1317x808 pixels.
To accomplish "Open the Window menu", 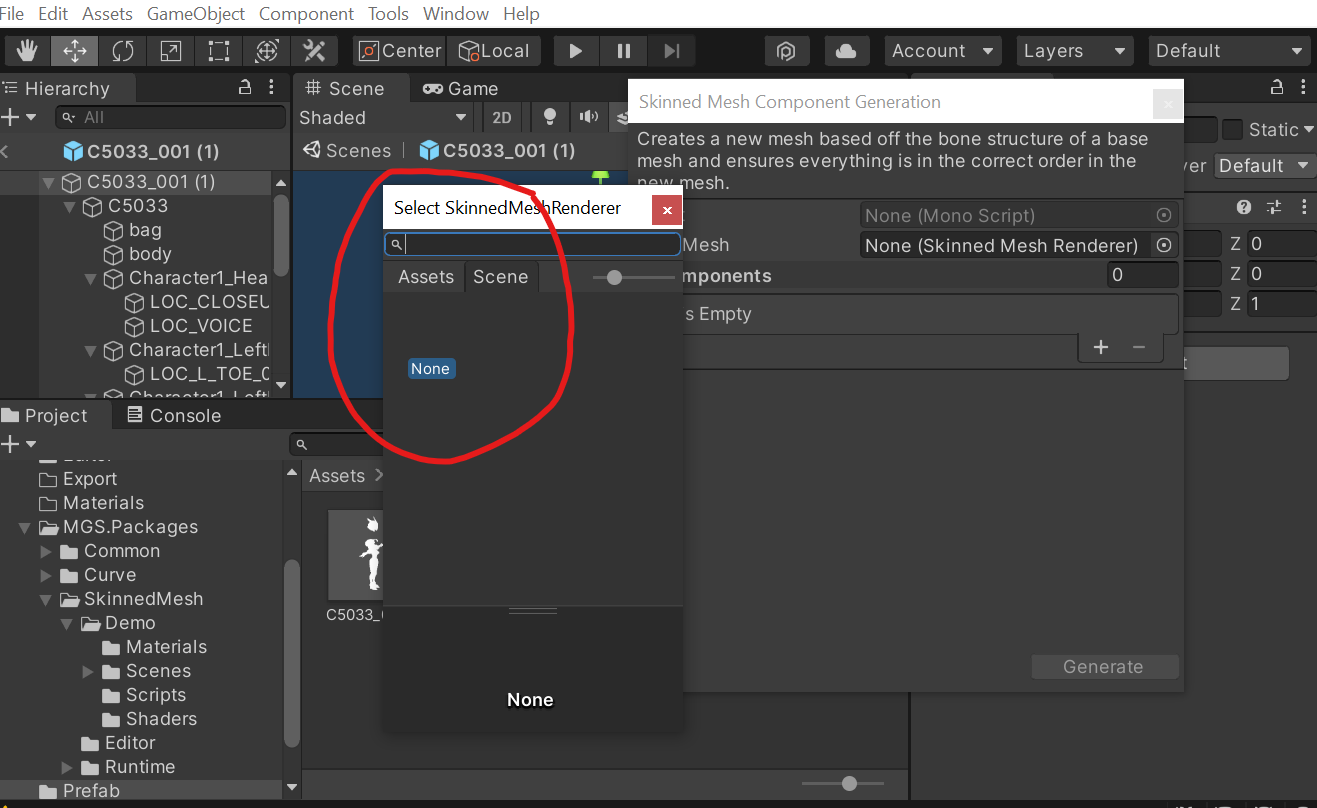I will click(x=456, y=14).
